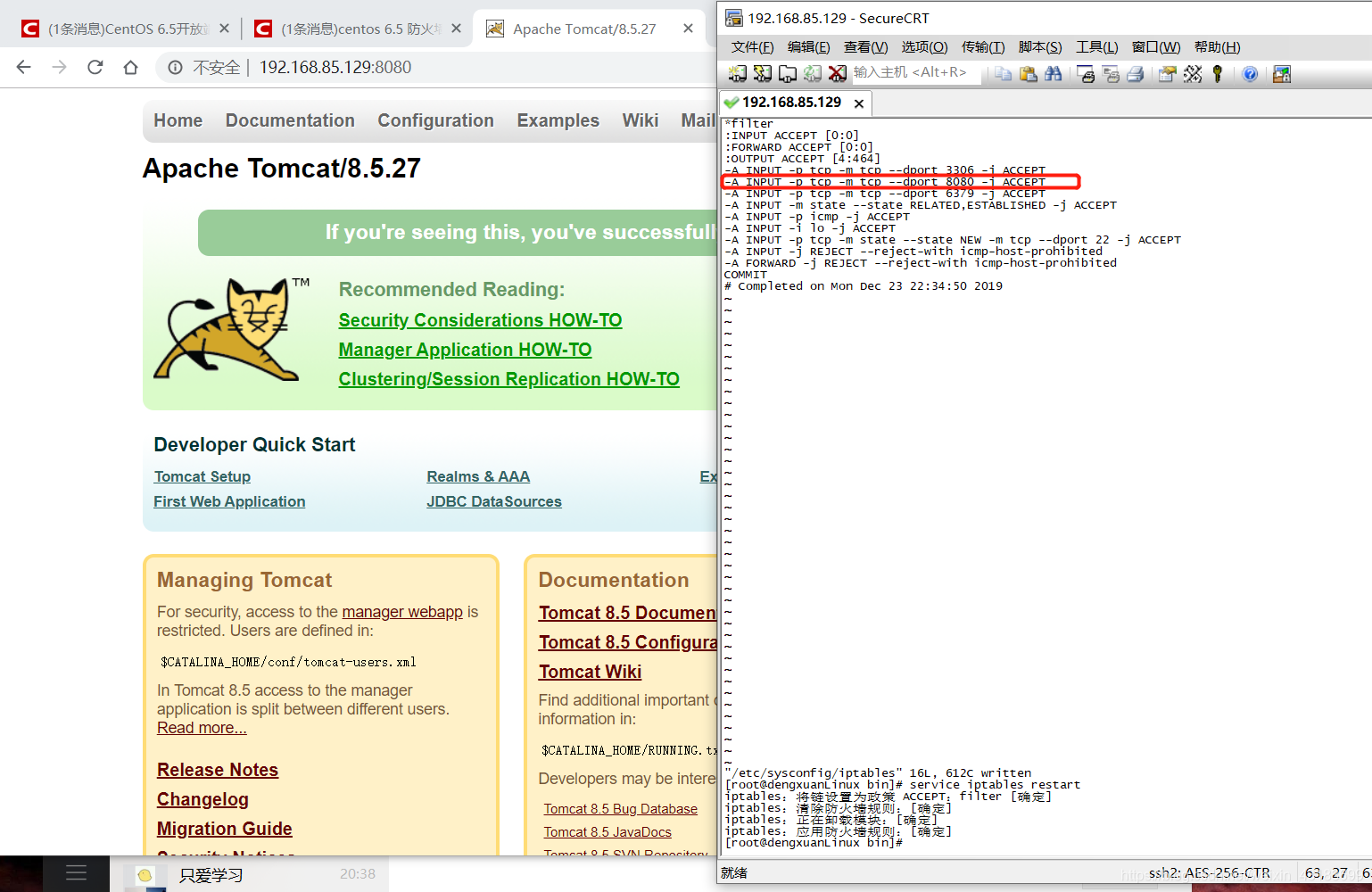Open the 传输(T) menu
The width and height of the screenshot is (1372, 892).
click(x=983, y=47)
